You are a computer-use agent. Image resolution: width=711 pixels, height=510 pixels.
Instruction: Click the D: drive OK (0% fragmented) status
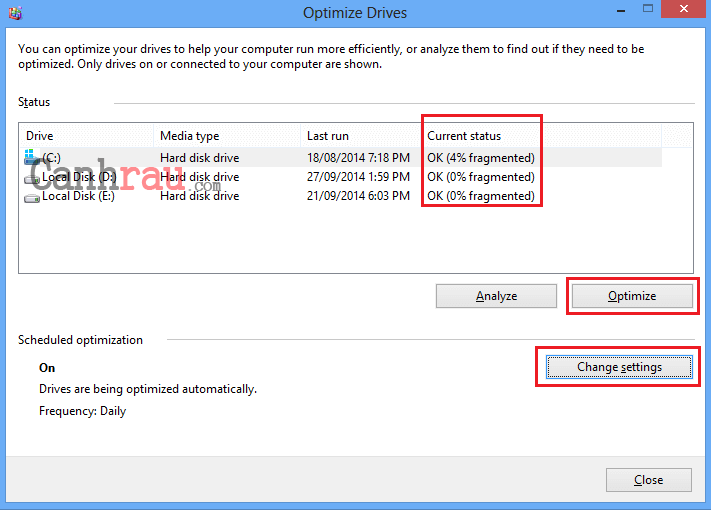(x=481, y=177)
